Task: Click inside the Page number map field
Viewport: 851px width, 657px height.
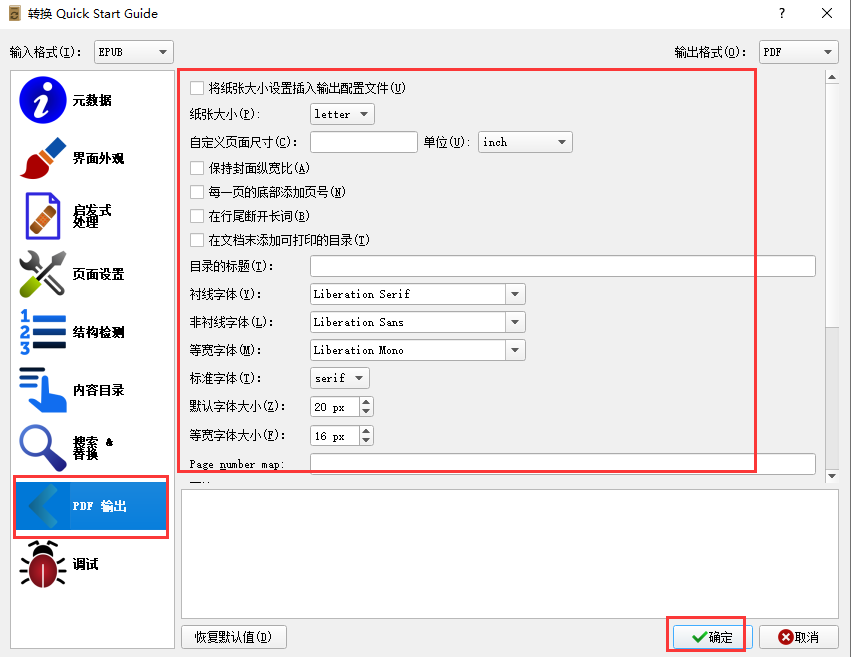Action: 560,463
